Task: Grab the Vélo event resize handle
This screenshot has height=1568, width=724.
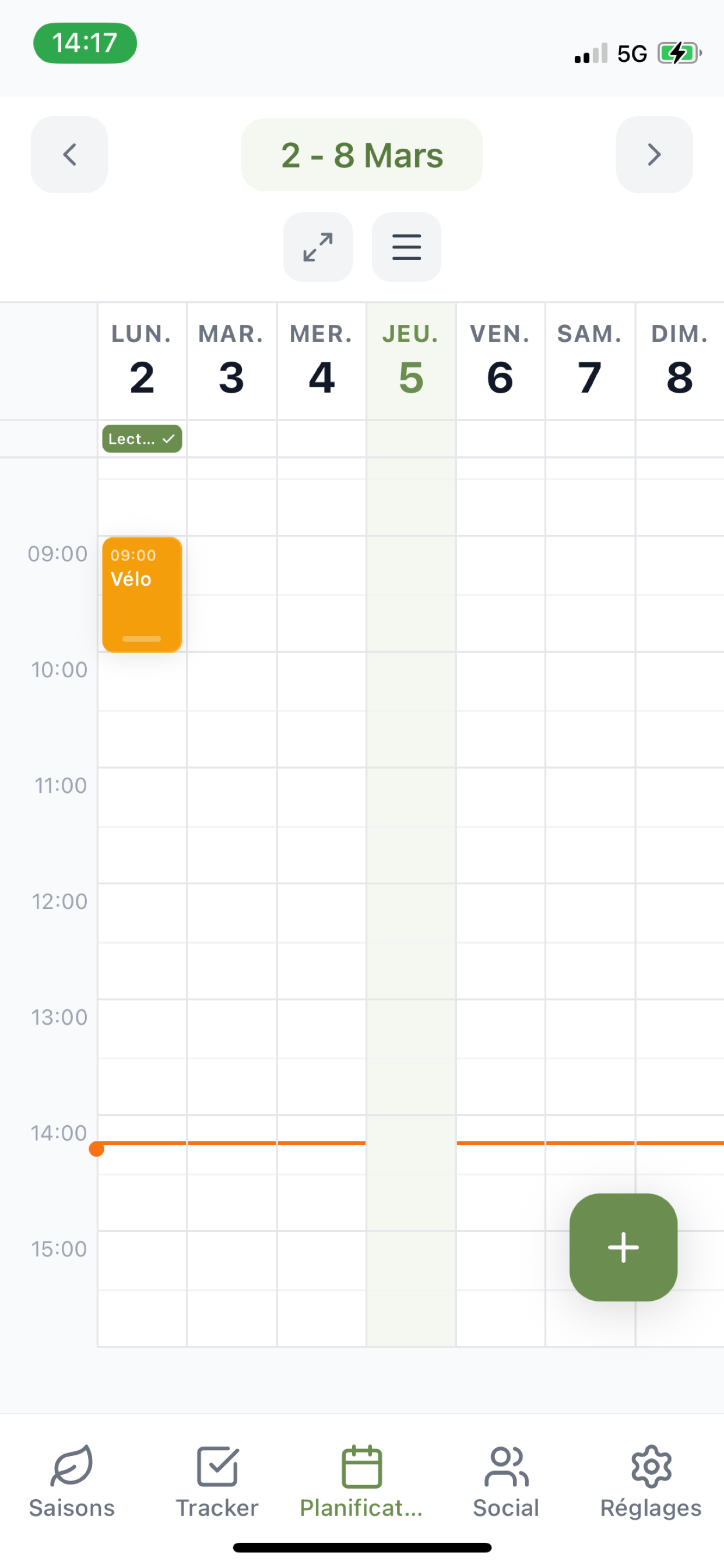Action: [x=141, y=639]
